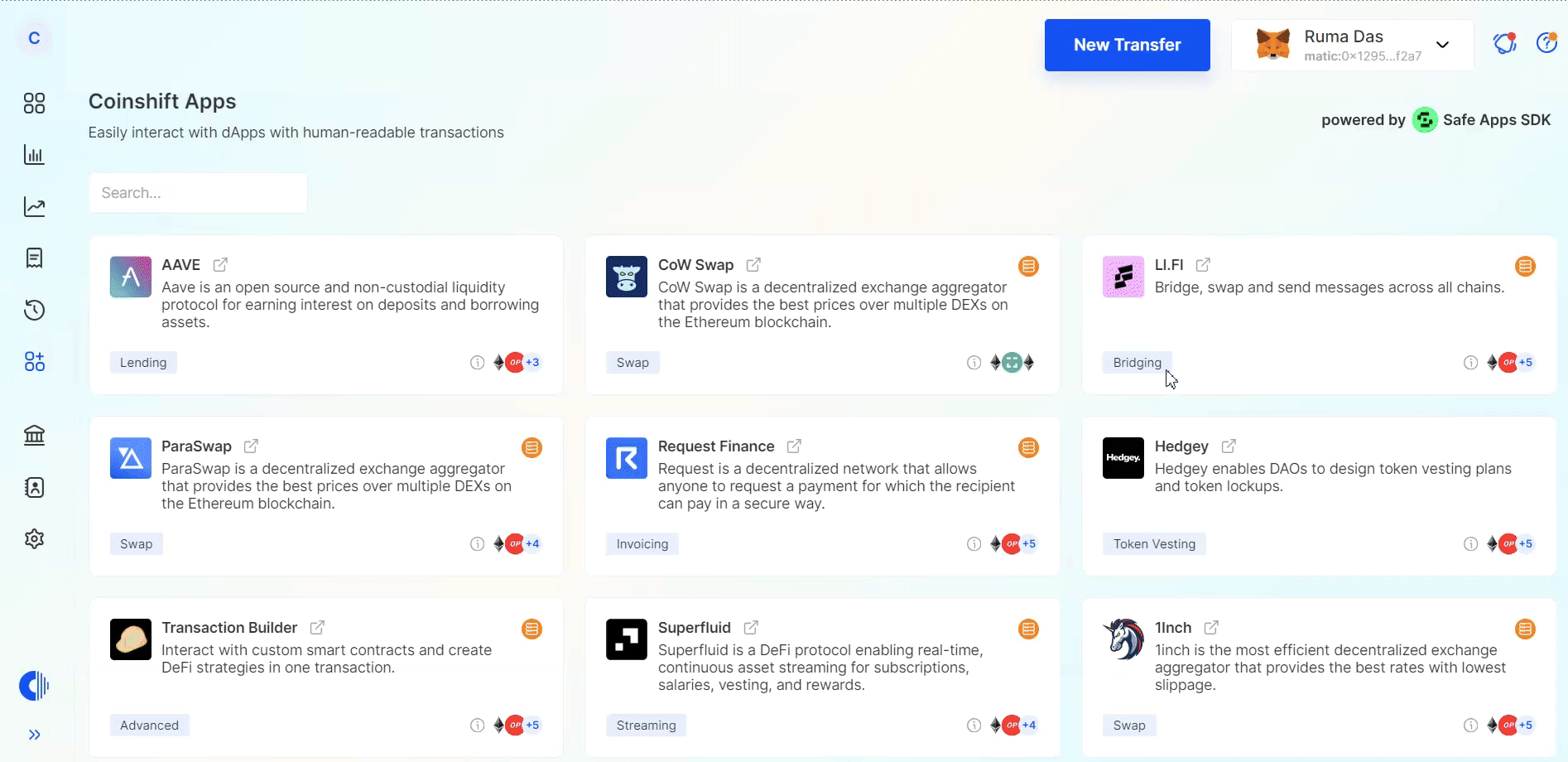
Task: Open the bar chart icon in sidebar
Action: [x=34, y=155]
